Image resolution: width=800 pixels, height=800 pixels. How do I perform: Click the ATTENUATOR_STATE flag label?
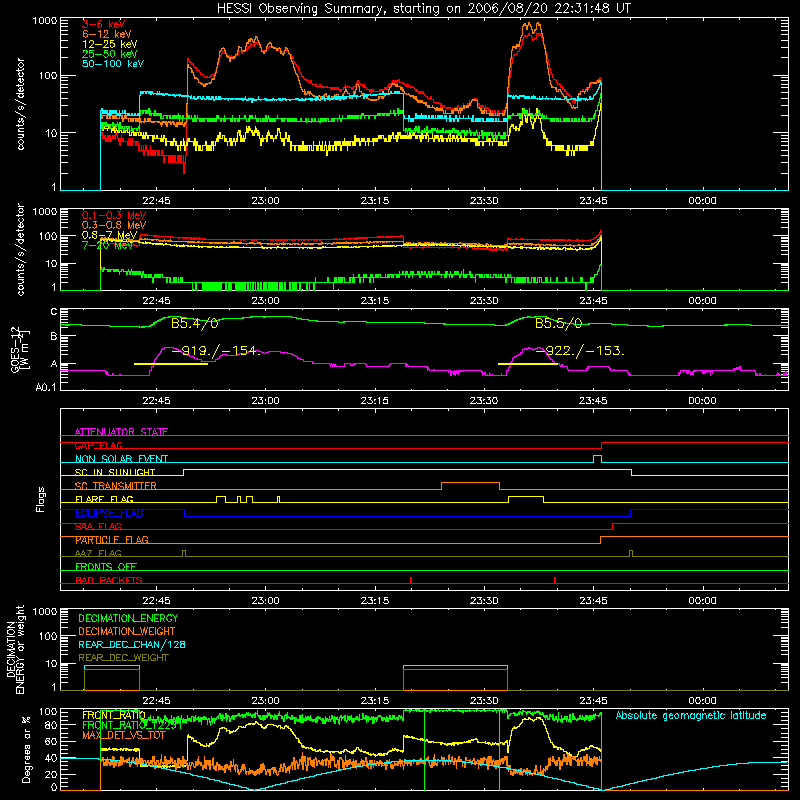point(121,432)
